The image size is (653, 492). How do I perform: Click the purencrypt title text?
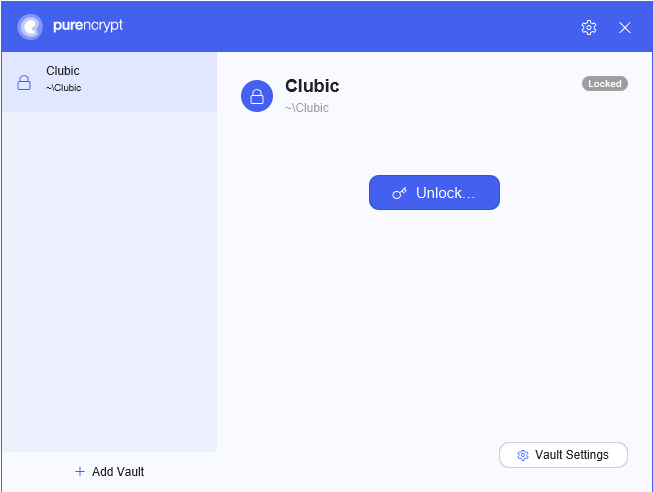[x=88, y=26]
